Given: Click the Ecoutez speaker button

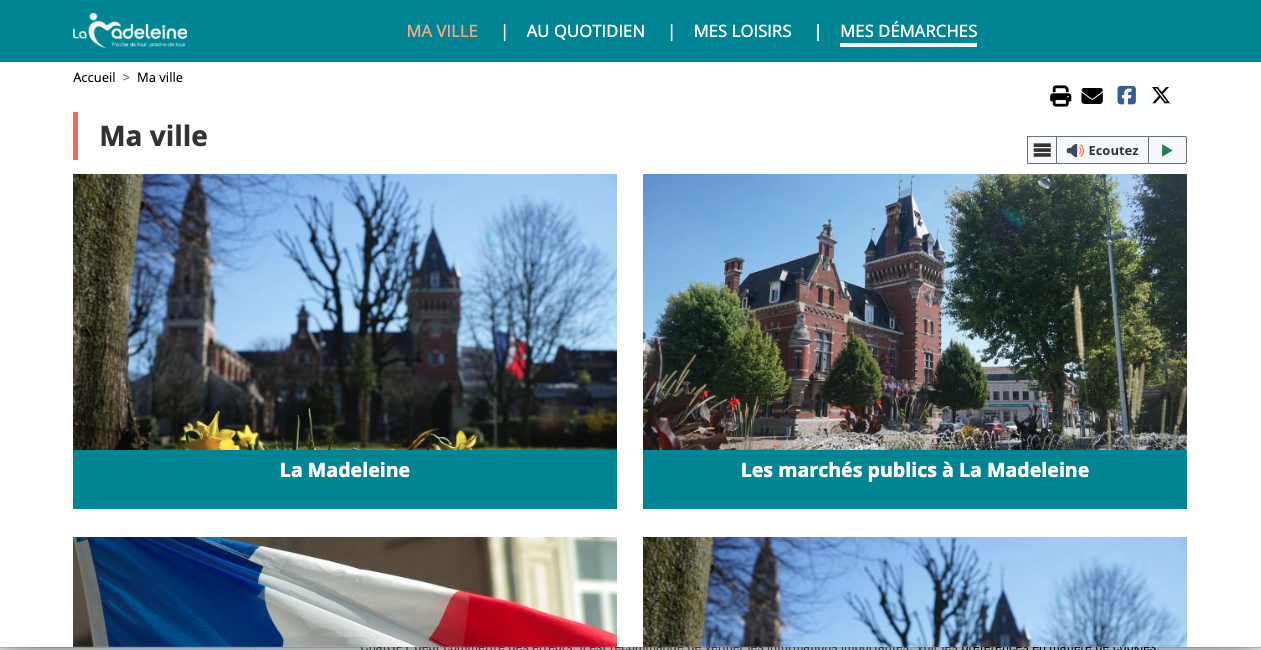Looking at the screenshot, I should click(1102, 150).
